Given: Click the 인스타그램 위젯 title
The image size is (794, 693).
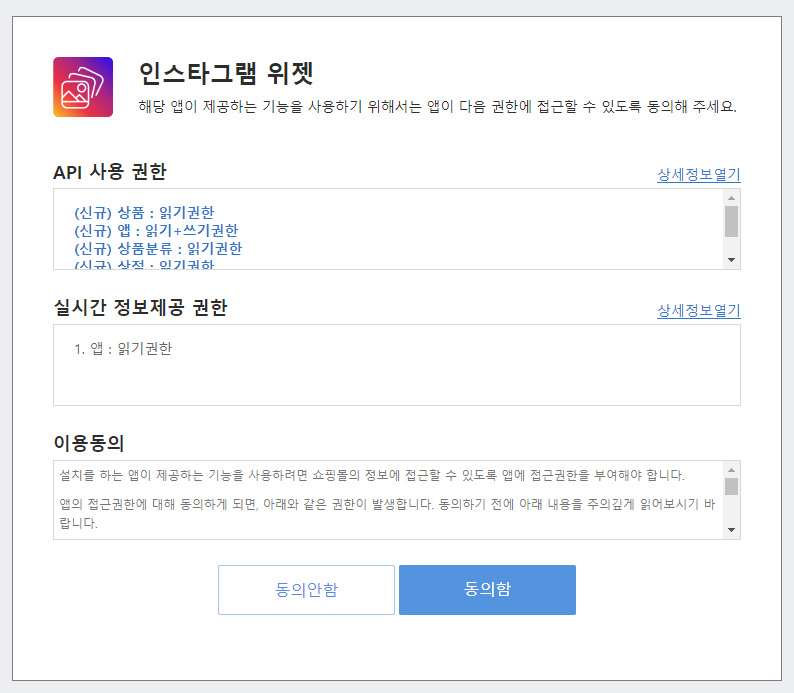Looking at the screenshot, I should coord(226,74).
